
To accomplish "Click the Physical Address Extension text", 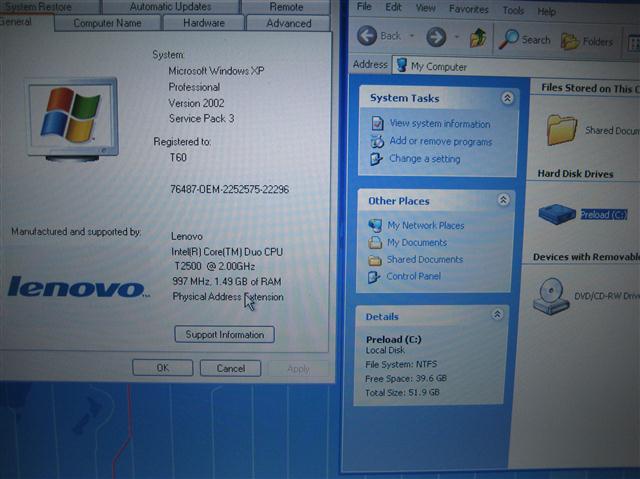I will point(228,297).
